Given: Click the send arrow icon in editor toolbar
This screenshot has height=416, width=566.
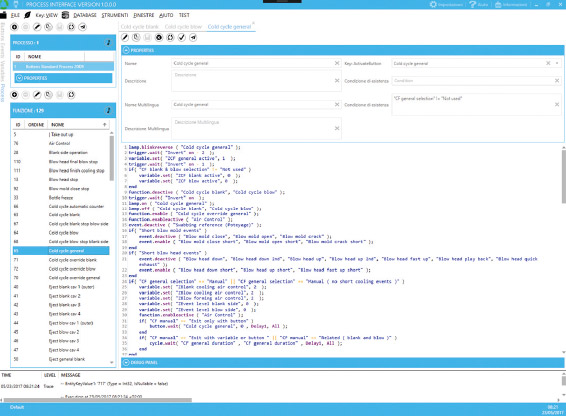Looking at the screenshot, I should [193, 37].
